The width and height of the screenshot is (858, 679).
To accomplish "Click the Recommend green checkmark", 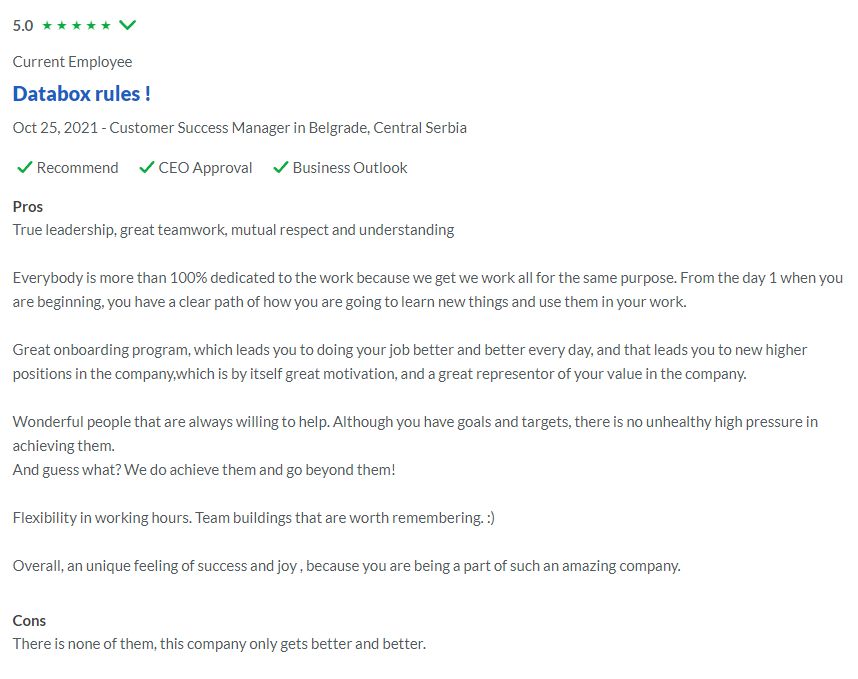I will coord(25,167).
